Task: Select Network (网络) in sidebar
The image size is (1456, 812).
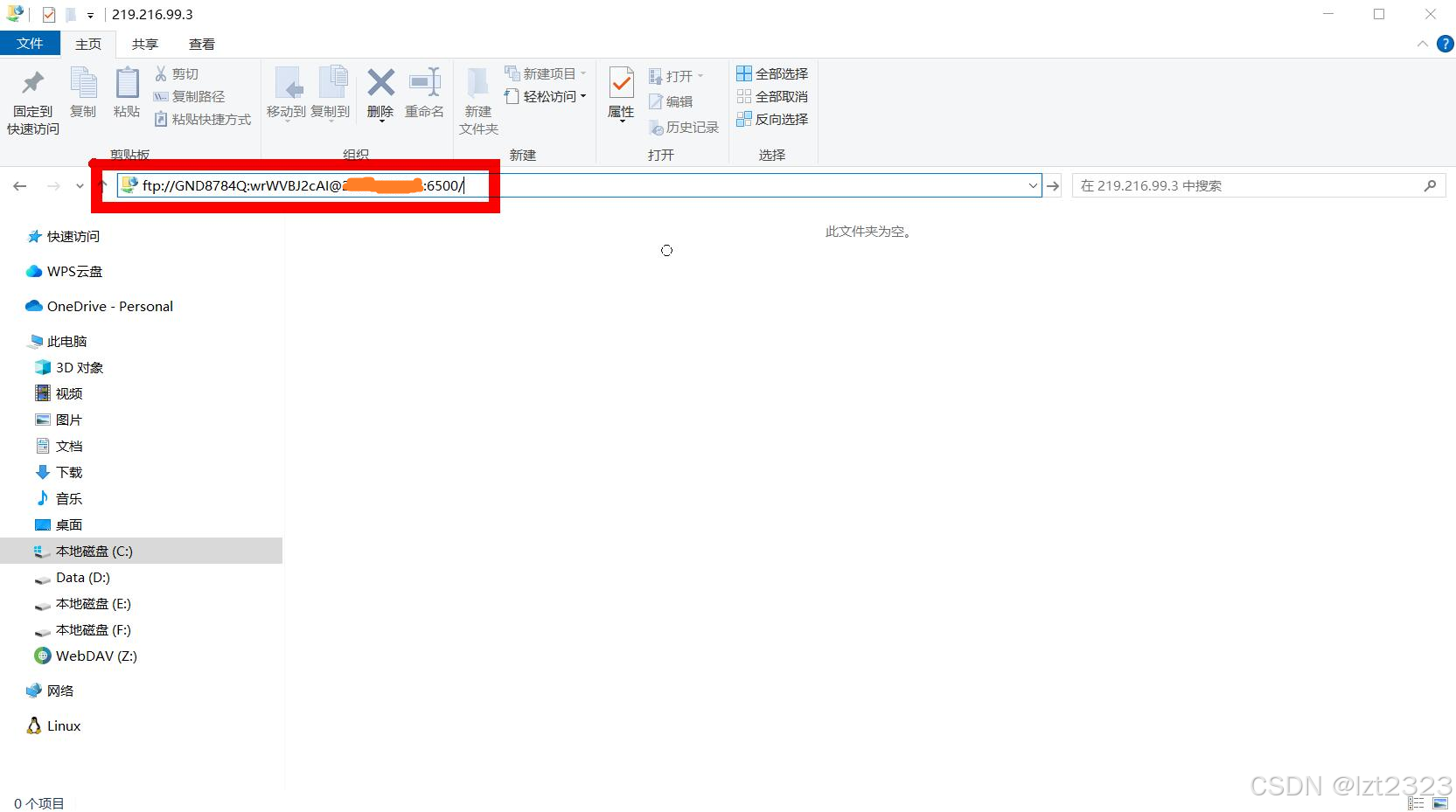Action: [51, 691]
